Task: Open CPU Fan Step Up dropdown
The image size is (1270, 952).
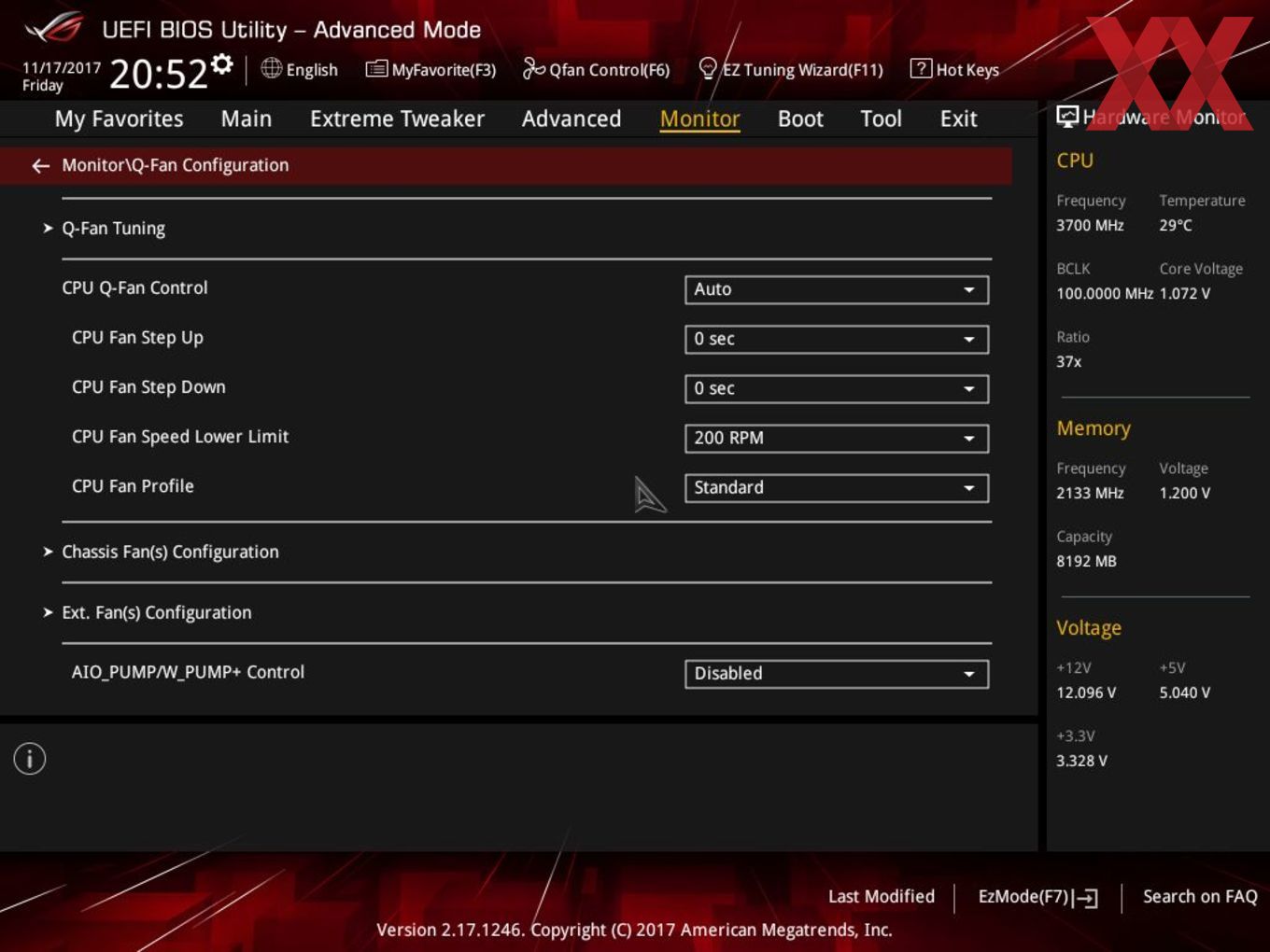Action: (837, 339)
